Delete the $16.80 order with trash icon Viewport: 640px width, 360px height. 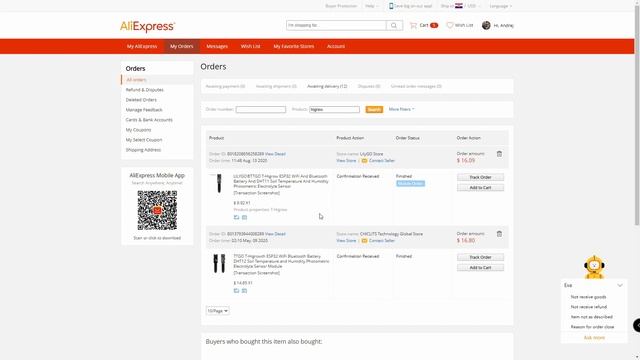click(x=499, y=234)
